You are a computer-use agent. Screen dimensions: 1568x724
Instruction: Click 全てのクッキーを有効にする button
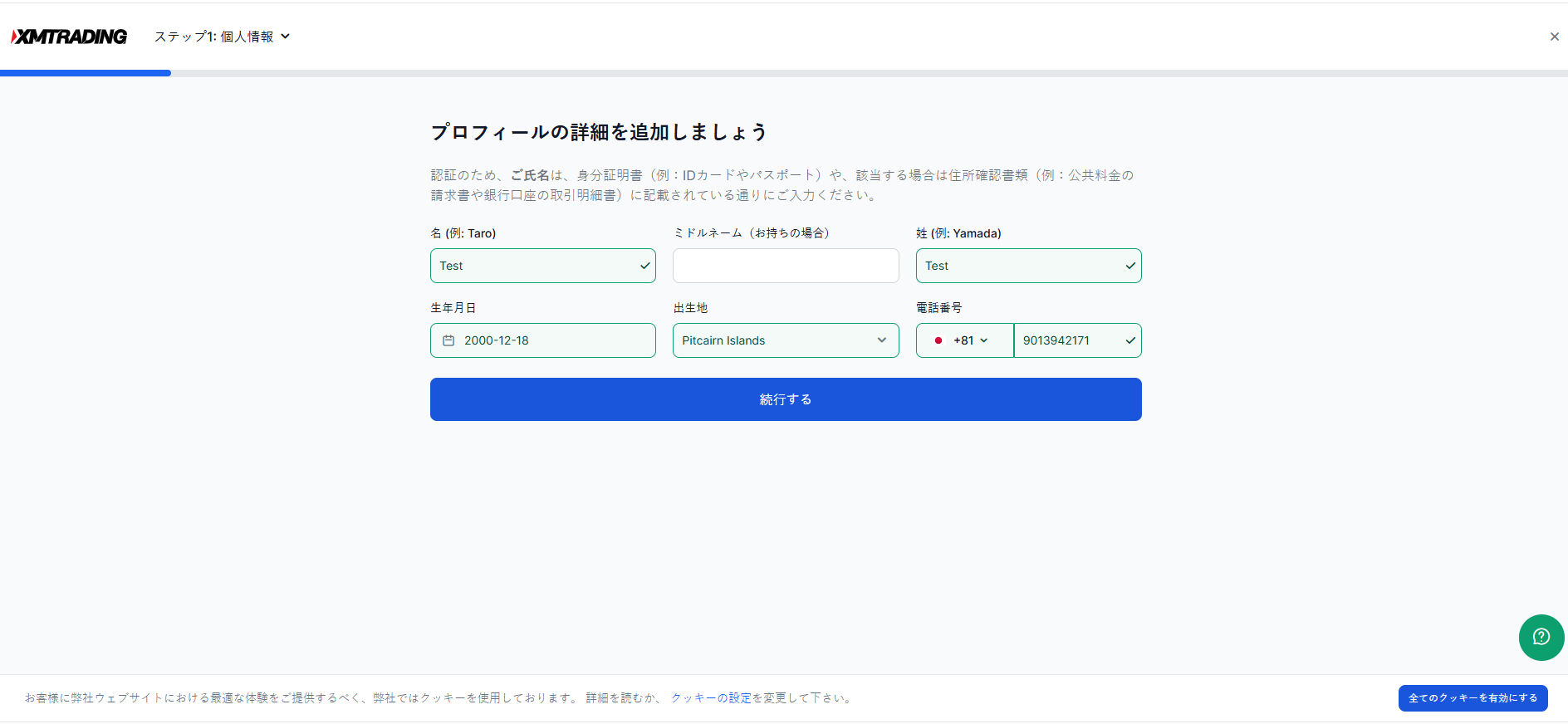coord(1472,698)
